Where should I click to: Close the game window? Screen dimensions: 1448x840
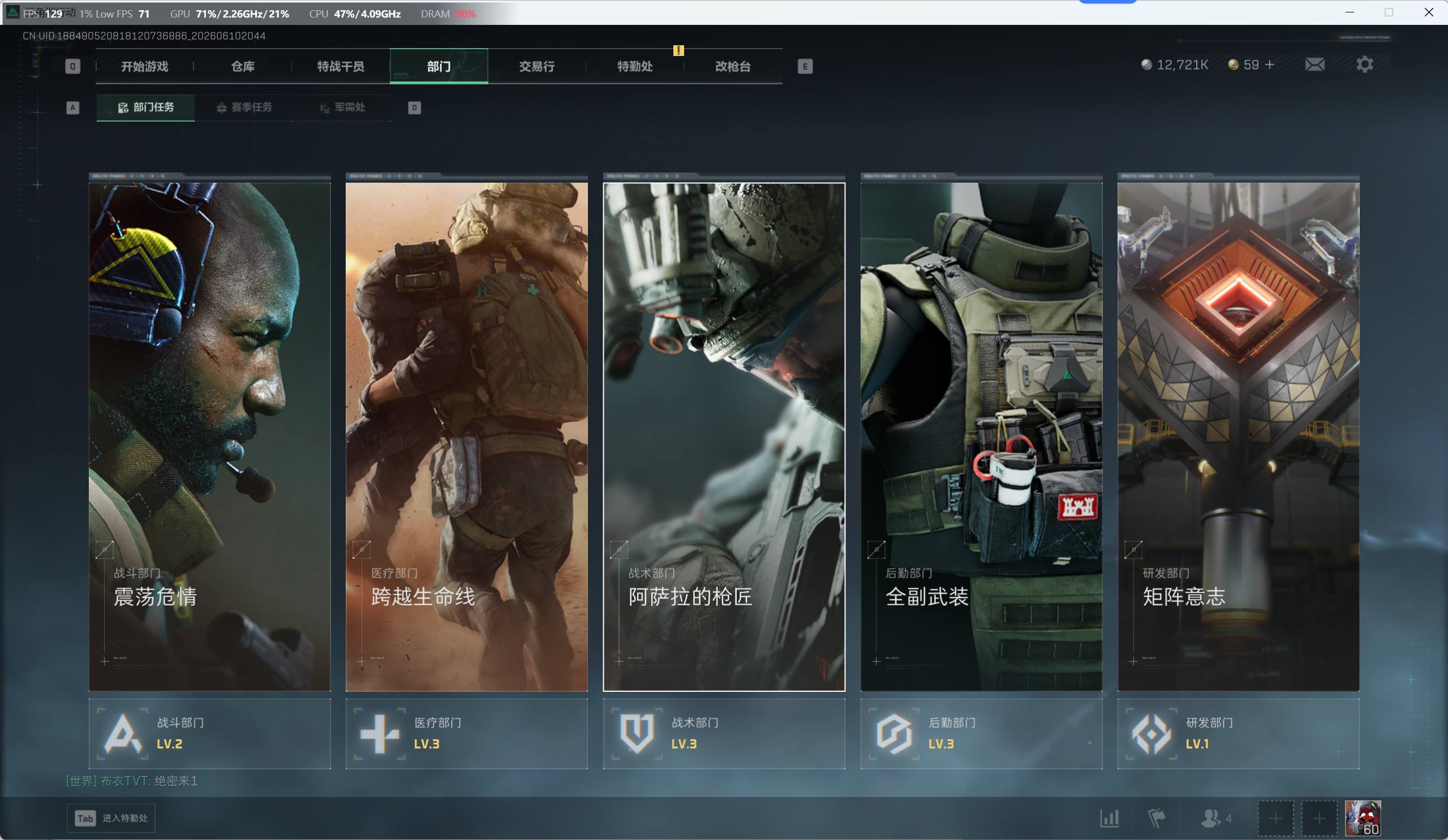[1428, 12]
